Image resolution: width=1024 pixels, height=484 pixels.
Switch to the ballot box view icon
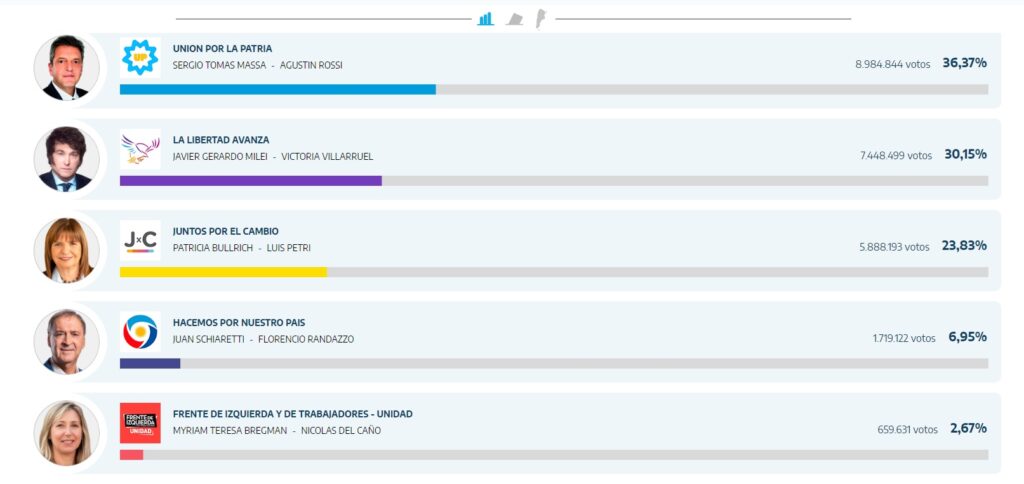coord(514,18)
